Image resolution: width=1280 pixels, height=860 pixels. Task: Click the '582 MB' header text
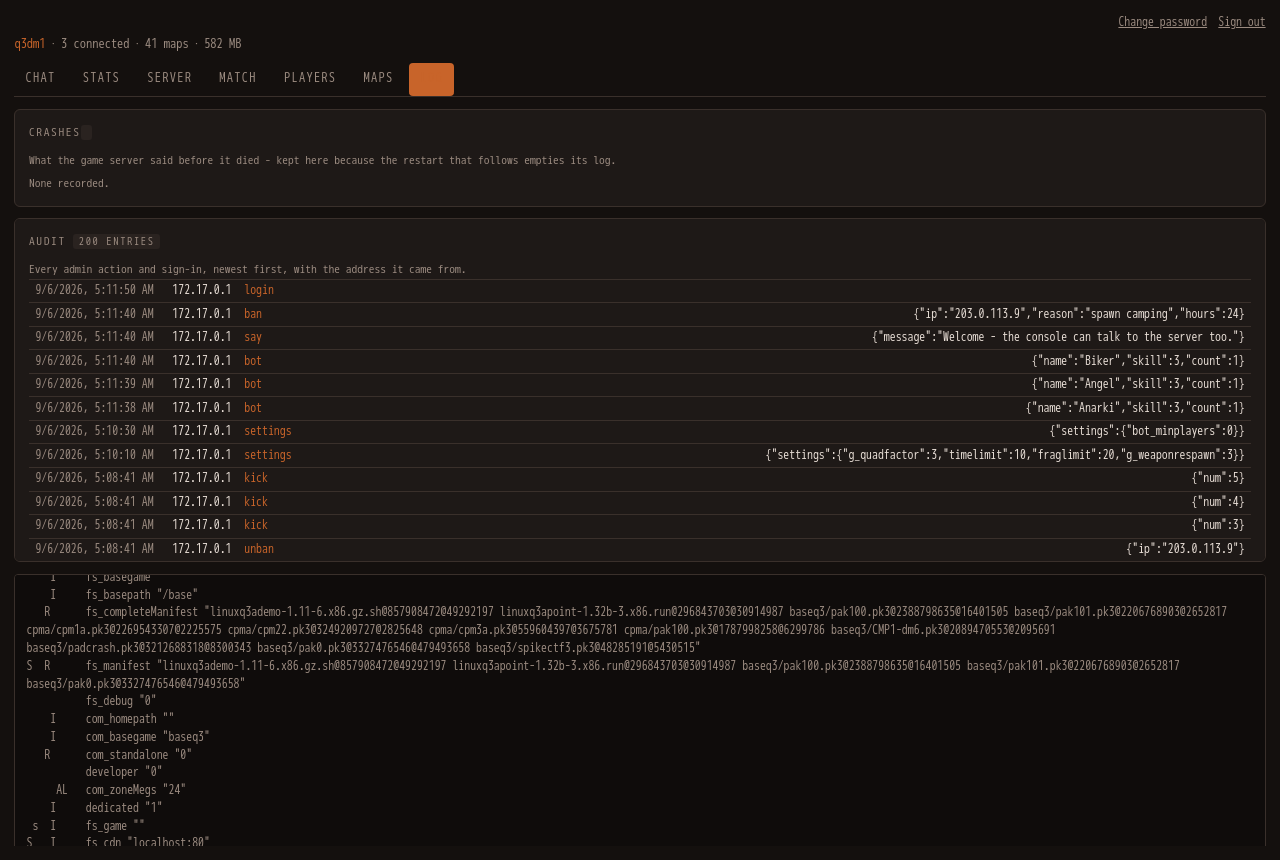coord(223,44)
